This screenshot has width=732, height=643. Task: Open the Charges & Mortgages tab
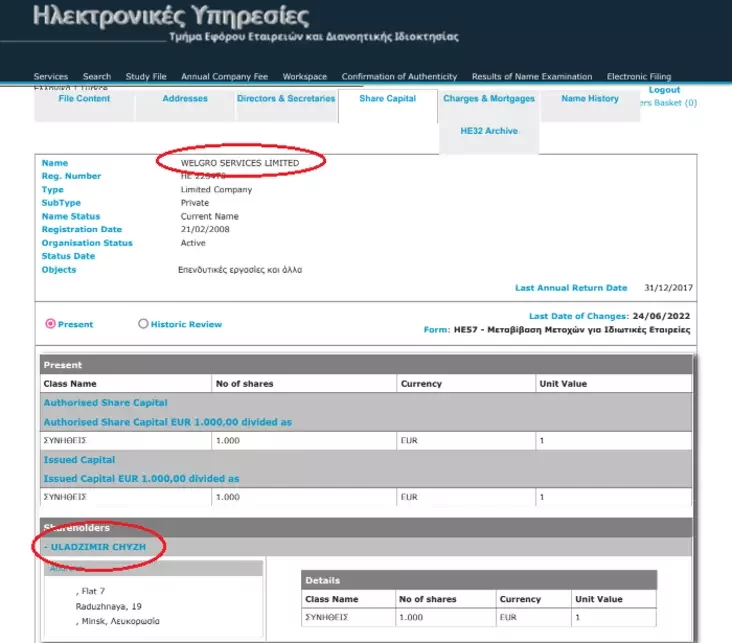pos(489,99)
